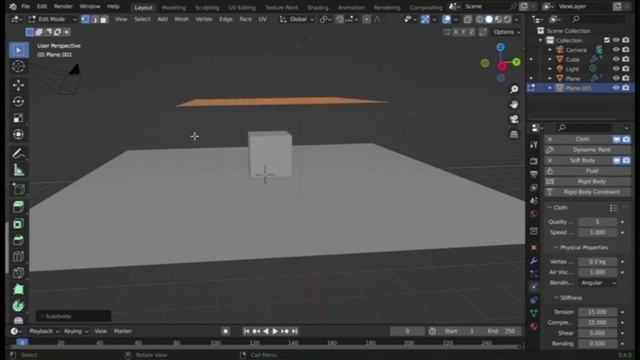The image size is (640, 360).
Task: Toggle camera view icon in viewport
Action: 514,119
